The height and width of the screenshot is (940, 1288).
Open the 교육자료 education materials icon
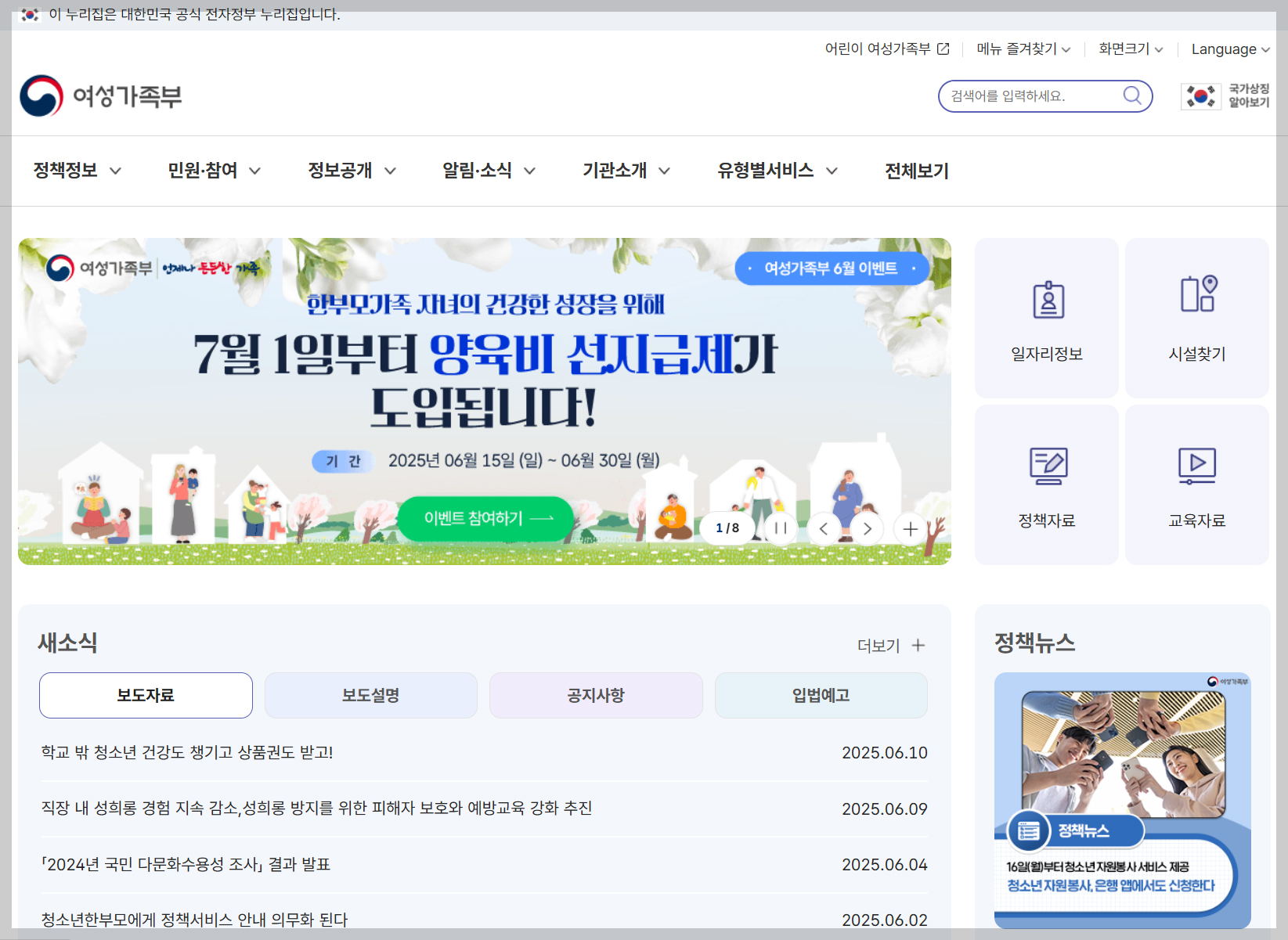(x=1196, y=466)
